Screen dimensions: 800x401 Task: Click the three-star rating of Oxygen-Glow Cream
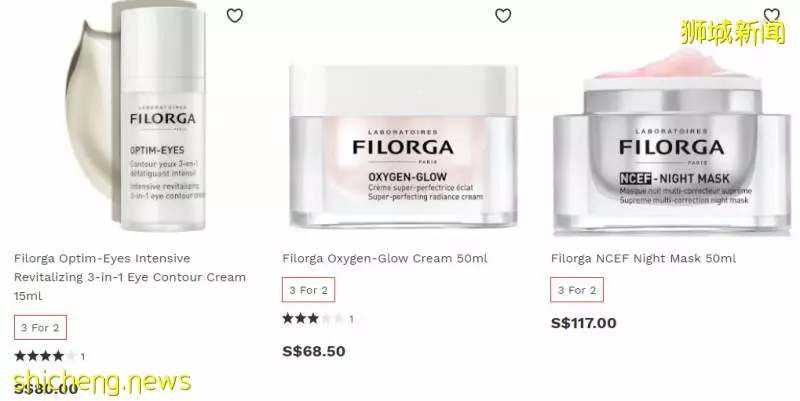(x=313, y=318)
